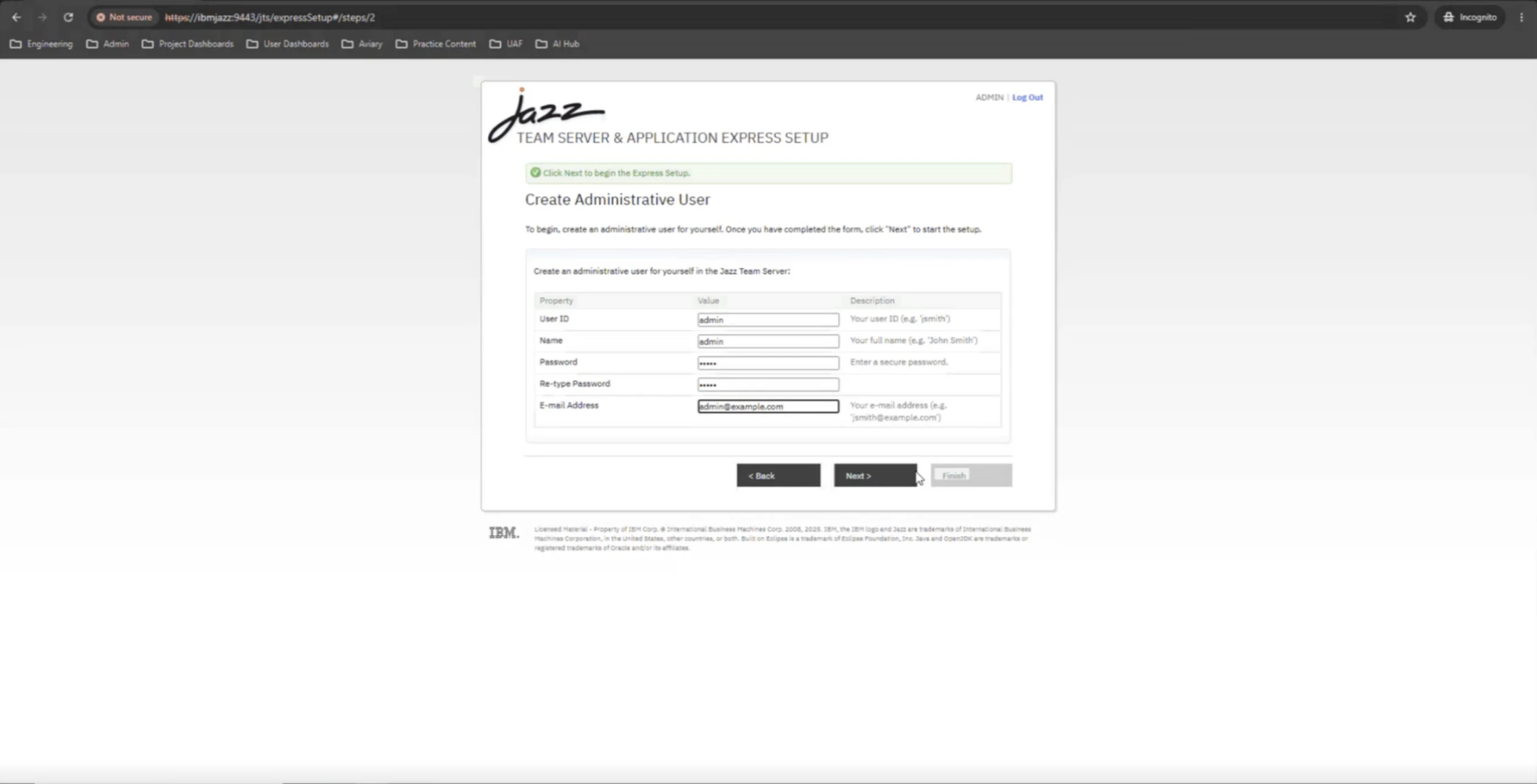Open the Admin bookmarks folder
This screenshot has width=1537, height=784.
(x=107, y=44)
